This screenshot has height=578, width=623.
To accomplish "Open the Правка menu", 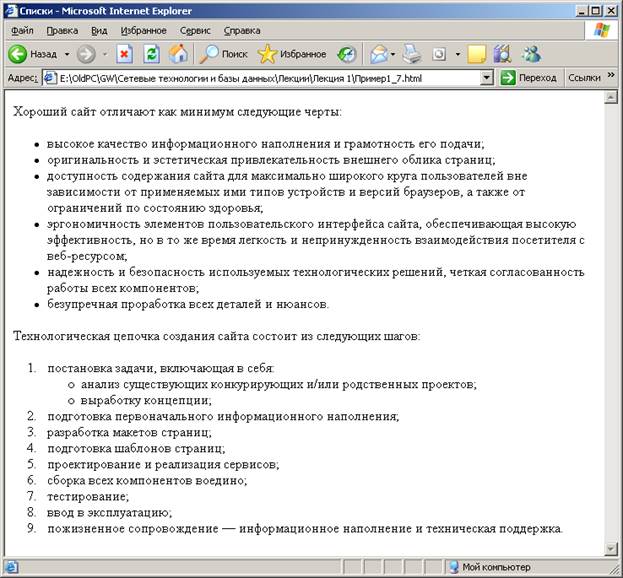I will pos(62,31).
